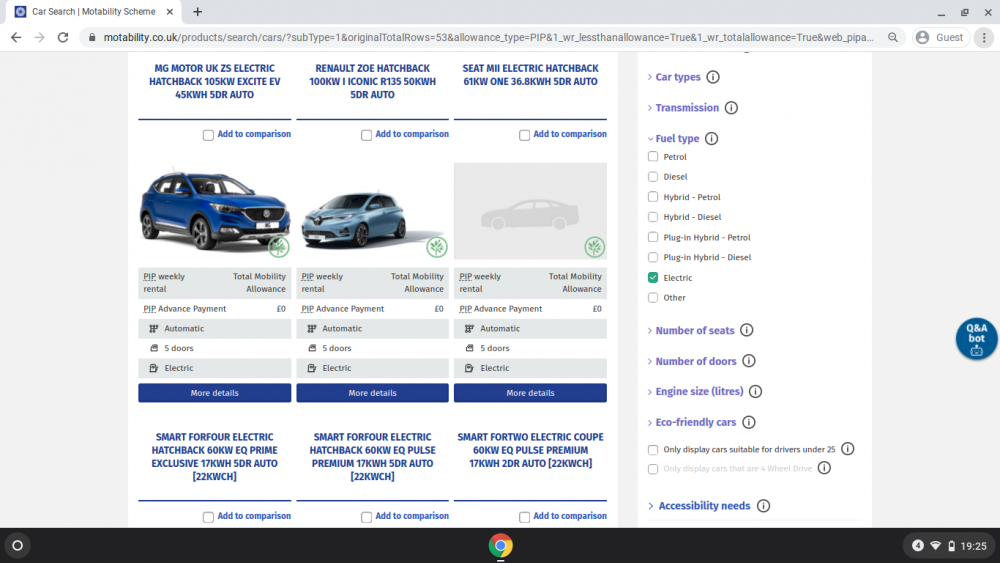This screenshot has width=1000, height=563.
Task: Open the Guest profile button
Action: 940,38
